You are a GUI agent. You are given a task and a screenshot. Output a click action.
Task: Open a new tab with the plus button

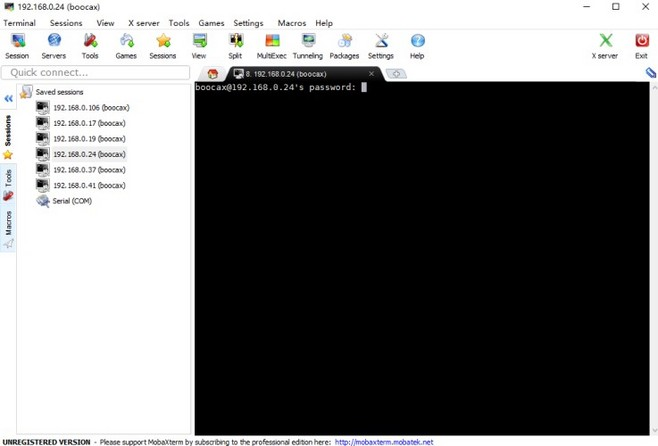(x=396, y=74)
